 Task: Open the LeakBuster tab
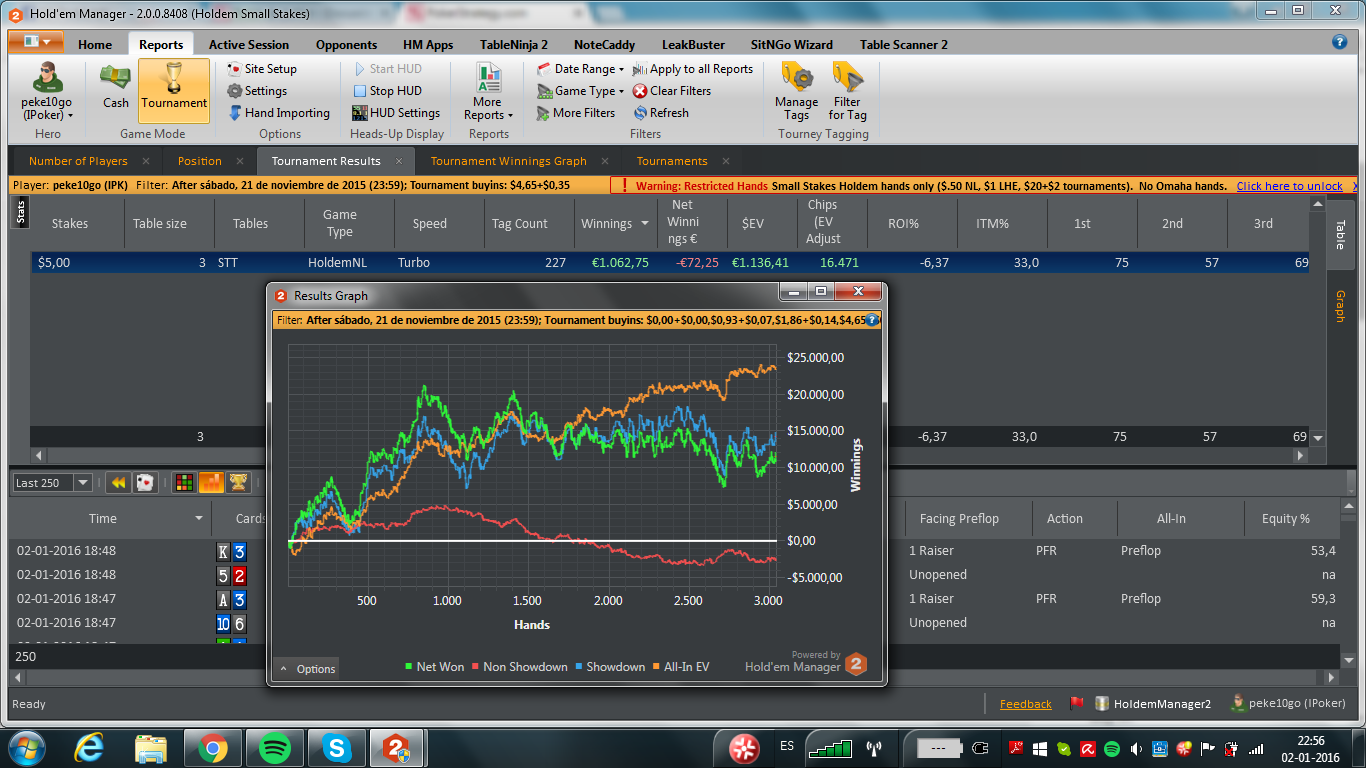tap(694, 44)
